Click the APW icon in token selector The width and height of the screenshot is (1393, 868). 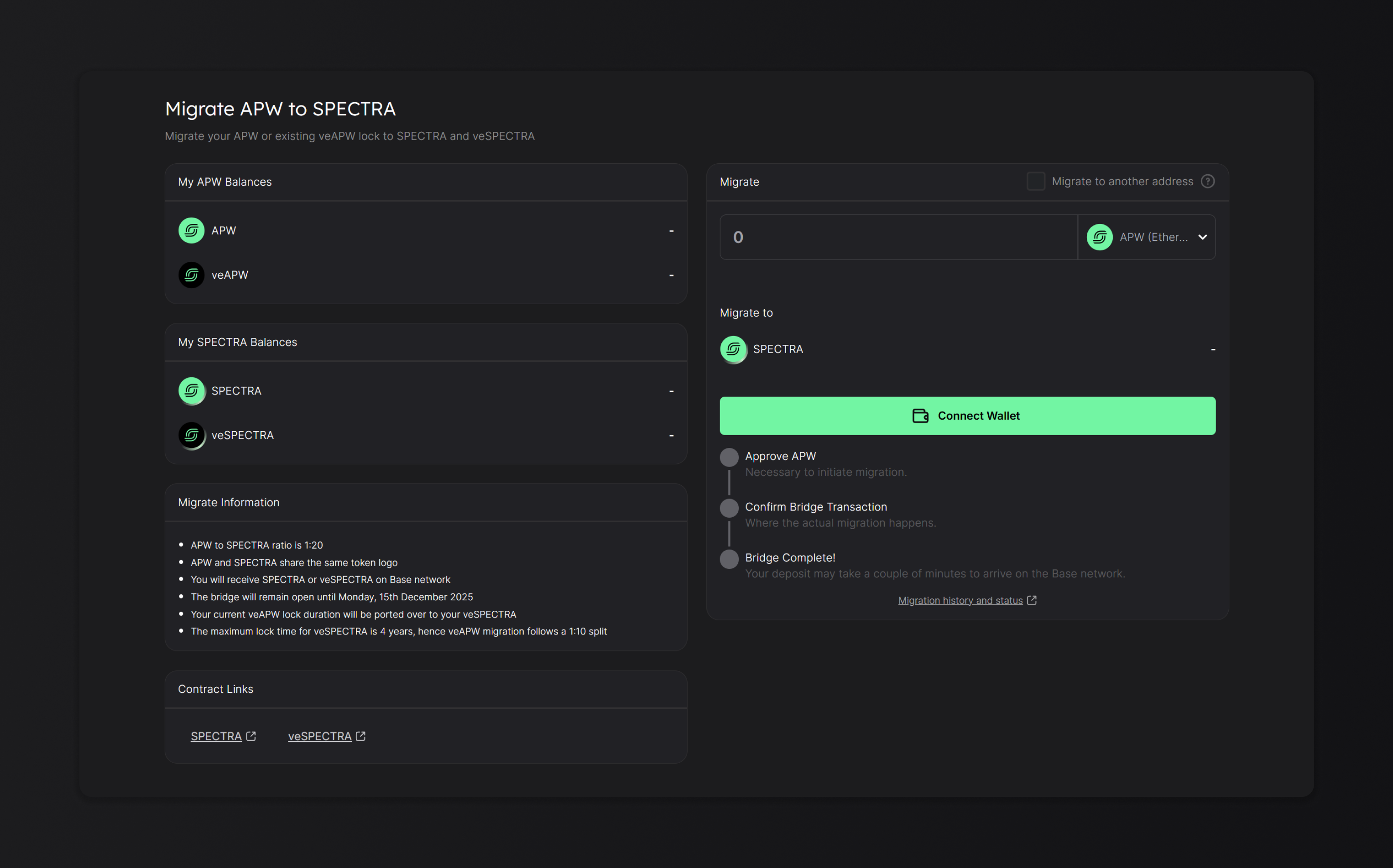point(1100,237)
